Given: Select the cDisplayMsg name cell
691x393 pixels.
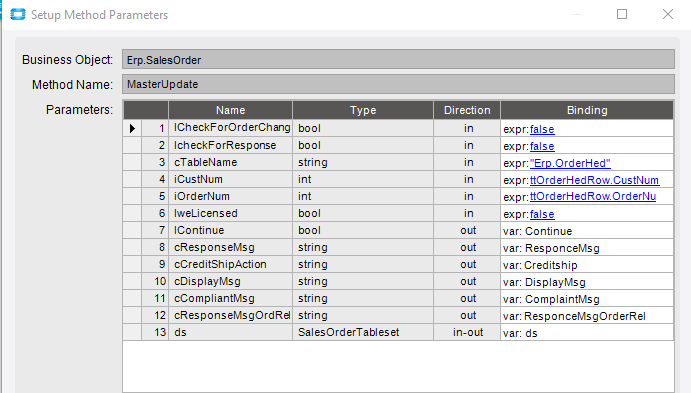Looking at the screenshot, I should (x=230, y=281).
